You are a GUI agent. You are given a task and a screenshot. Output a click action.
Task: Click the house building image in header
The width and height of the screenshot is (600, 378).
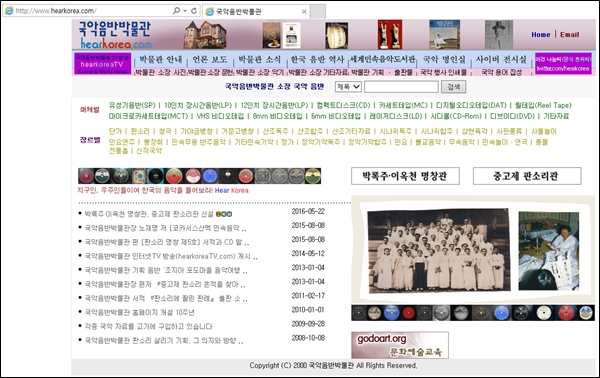[x=205, y=35]
